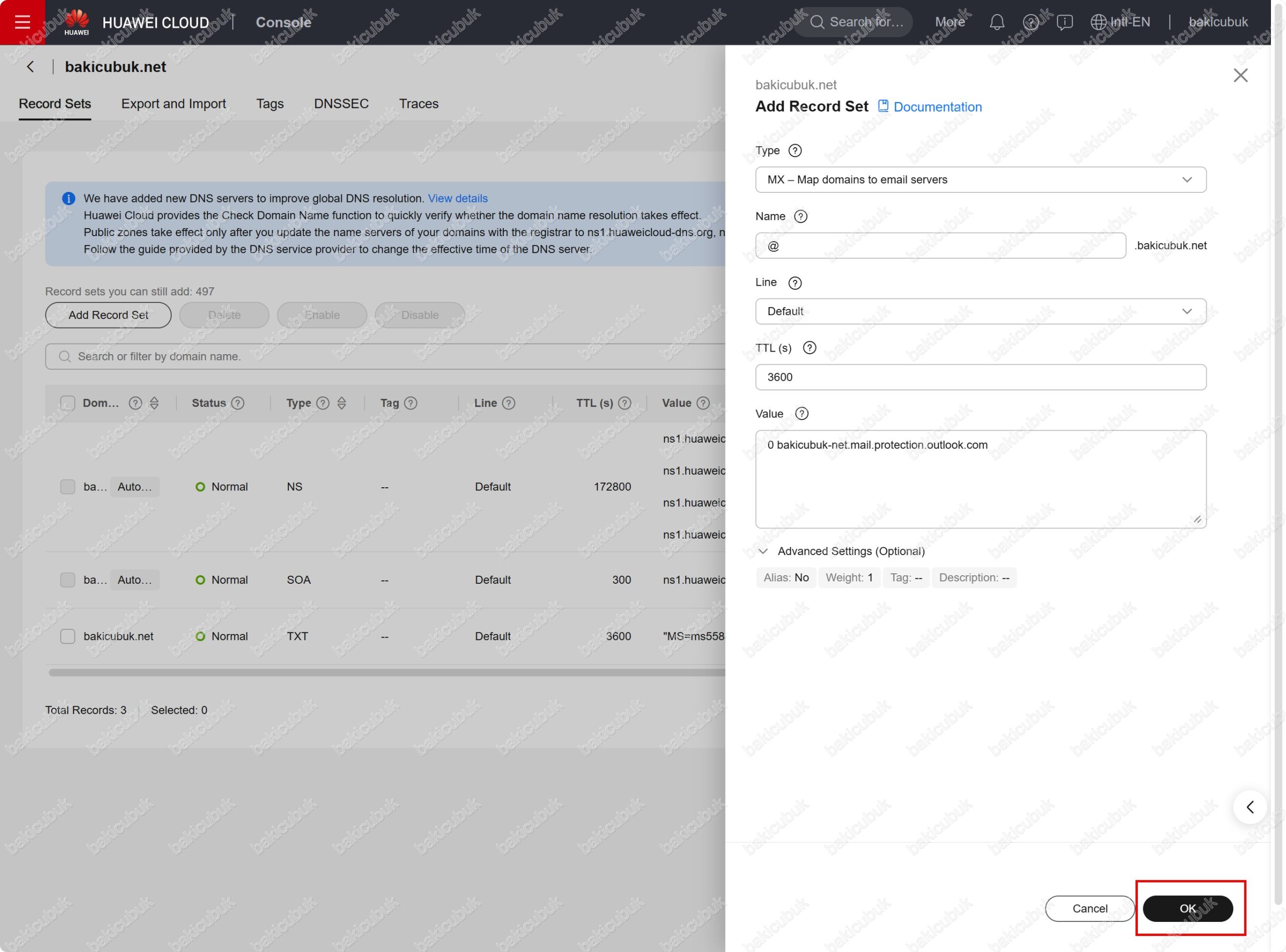Check the bakicubuk.net TXT record checkbox

coord(67,636)
